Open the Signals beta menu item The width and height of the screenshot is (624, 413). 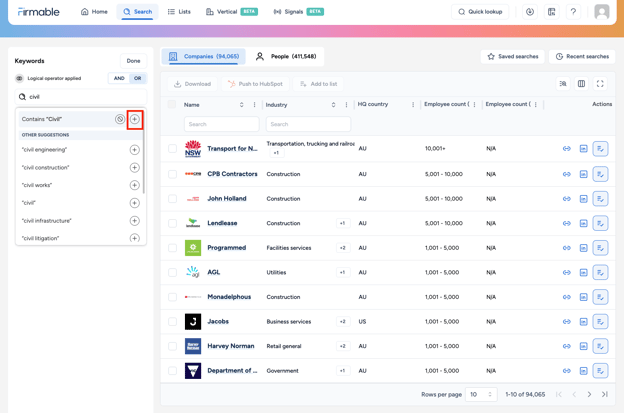(x=298, y=12)
